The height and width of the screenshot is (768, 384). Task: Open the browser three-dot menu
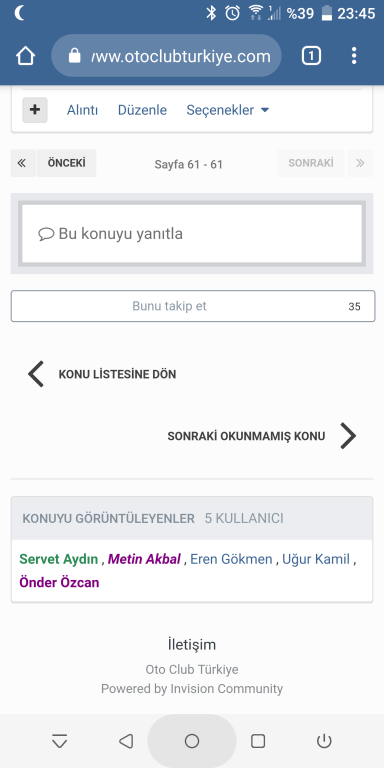pos(354,56)
